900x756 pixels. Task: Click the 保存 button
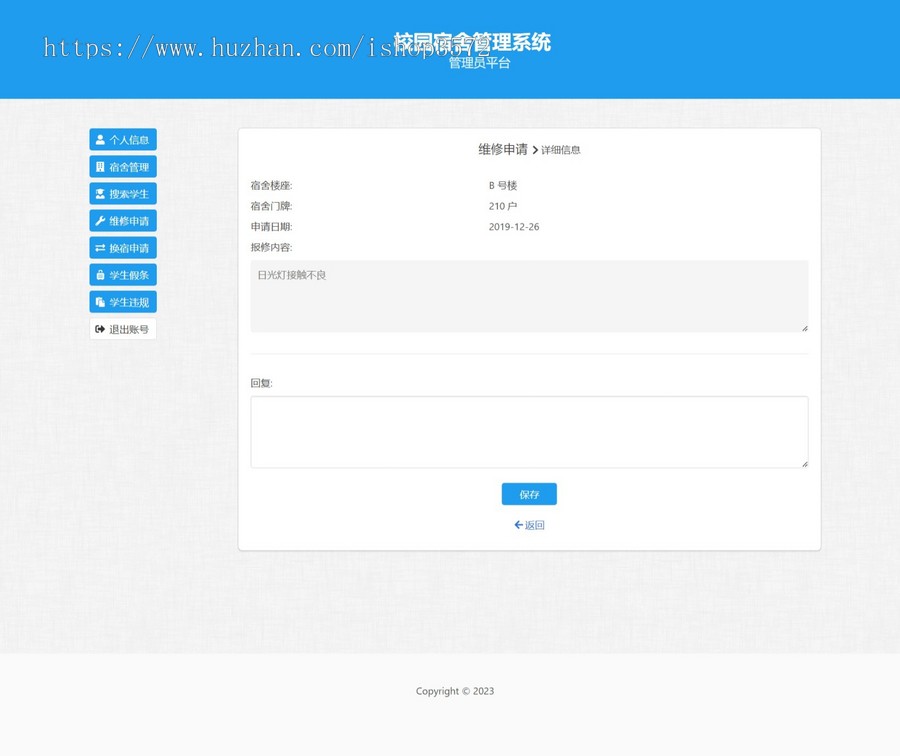pos(529,494)
